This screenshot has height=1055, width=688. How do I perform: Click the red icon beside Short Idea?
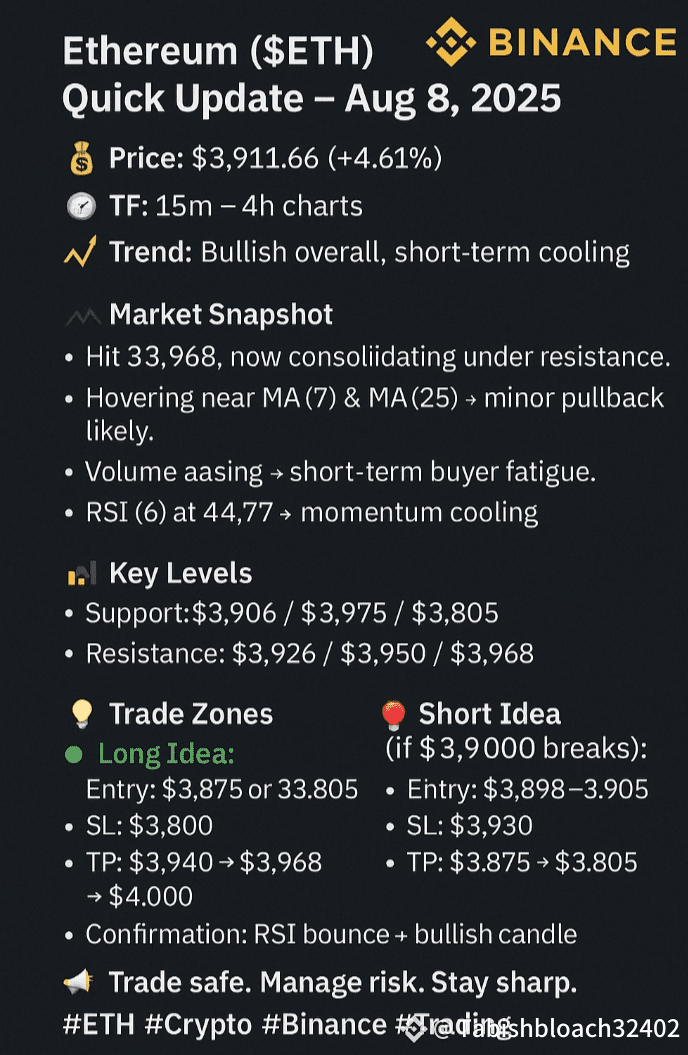pos(393,714)
